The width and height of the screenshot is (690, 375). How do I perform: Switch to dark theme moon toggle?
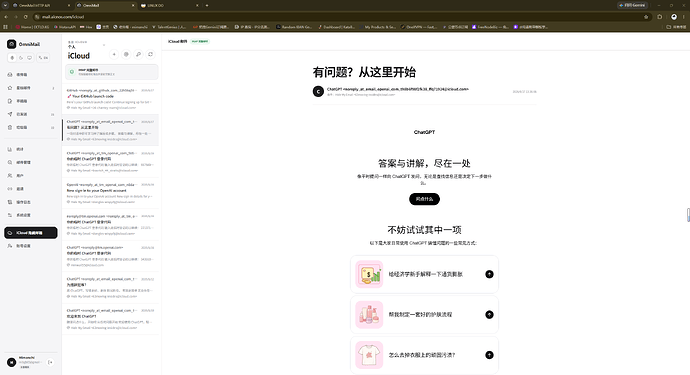click(x=21, y=58)
